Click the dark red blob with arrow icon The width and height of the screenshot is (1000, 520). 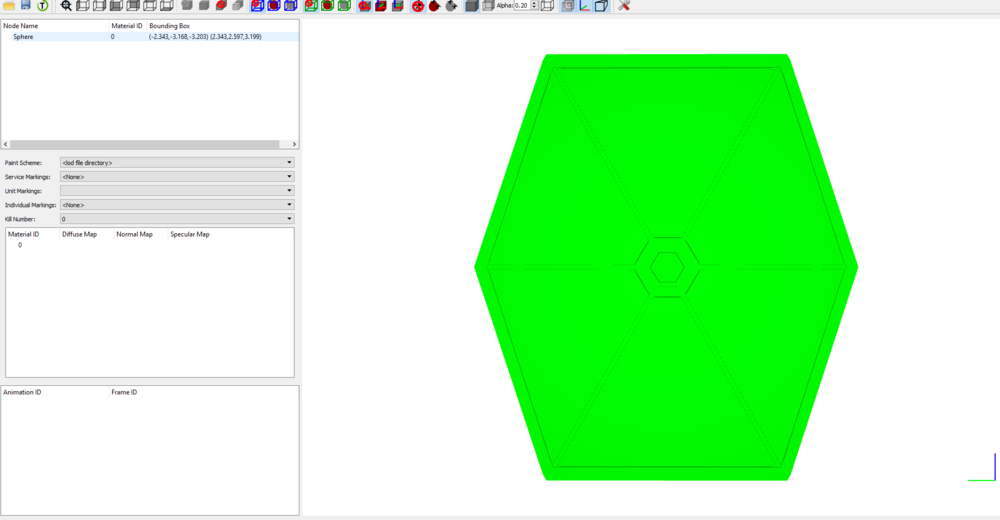tap(434, 6)
